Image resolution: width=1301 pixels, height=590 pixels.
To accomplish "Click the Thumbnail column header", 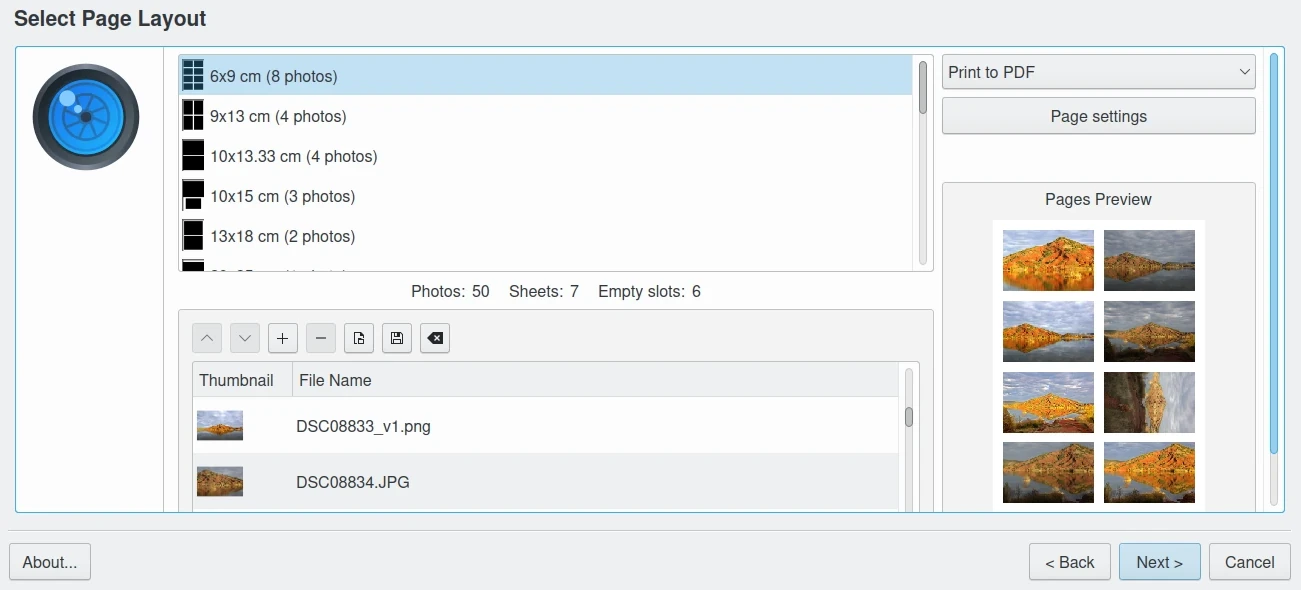I will pos(237,380).
